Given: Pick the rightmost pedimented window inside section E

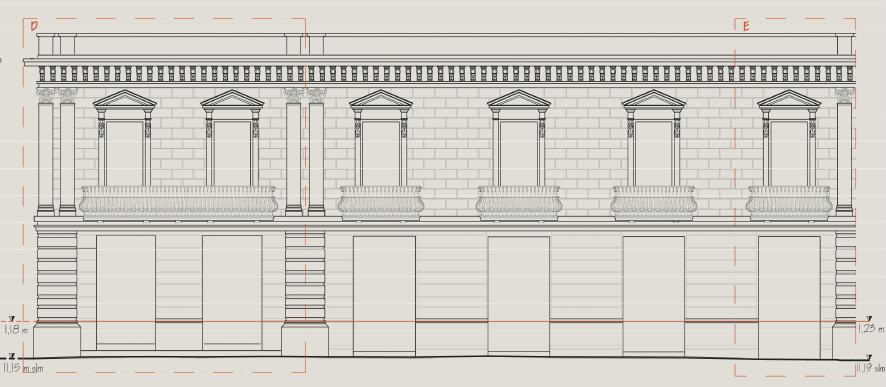Looking at the screenshot, I should [789, 138].
